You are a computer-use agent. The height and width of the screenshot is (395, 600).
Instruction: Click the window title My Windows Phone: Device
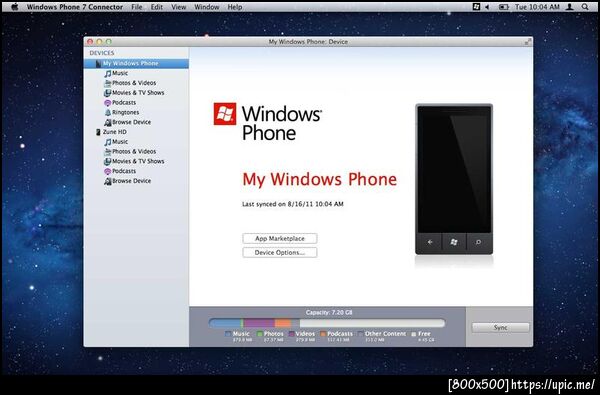click(x=308, y=42)
